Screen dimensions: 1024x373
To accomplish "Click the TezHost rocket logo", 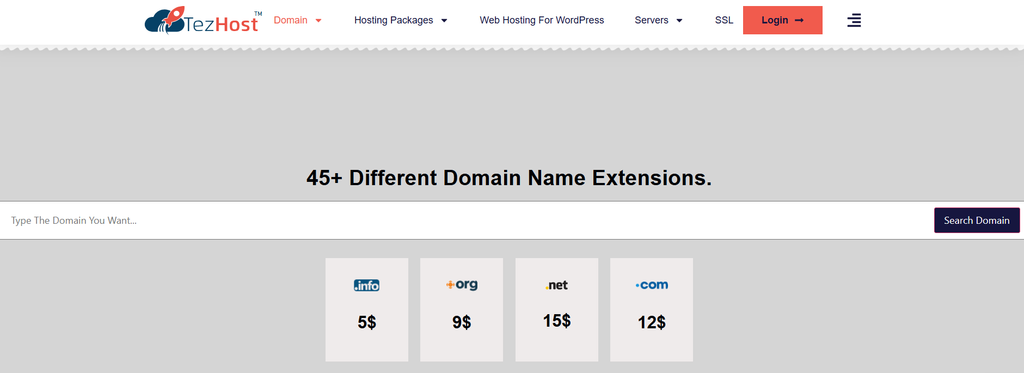I will click(x=203, y=20).
